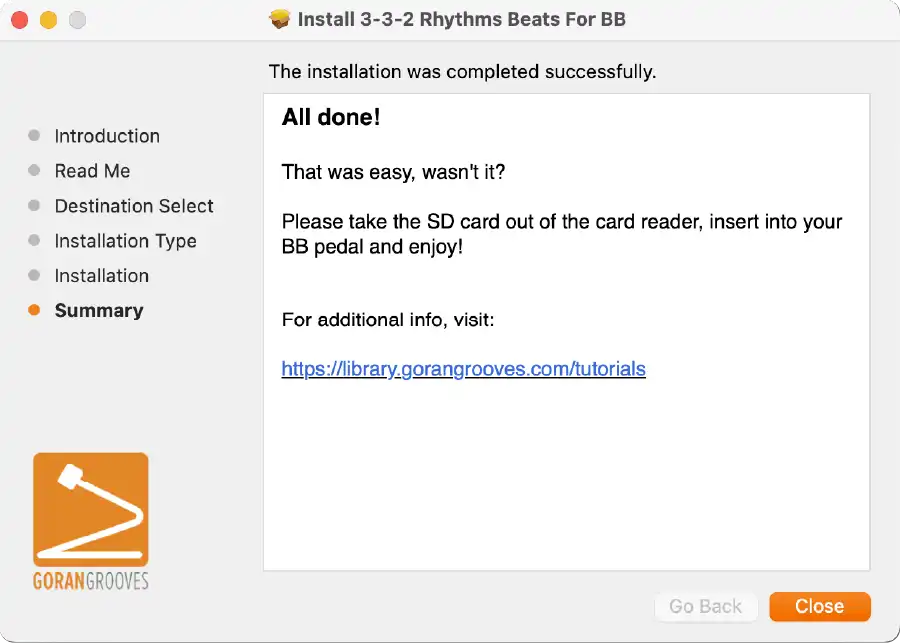
Task: Select the Summary step in sidebar
Action: [99, 311]
